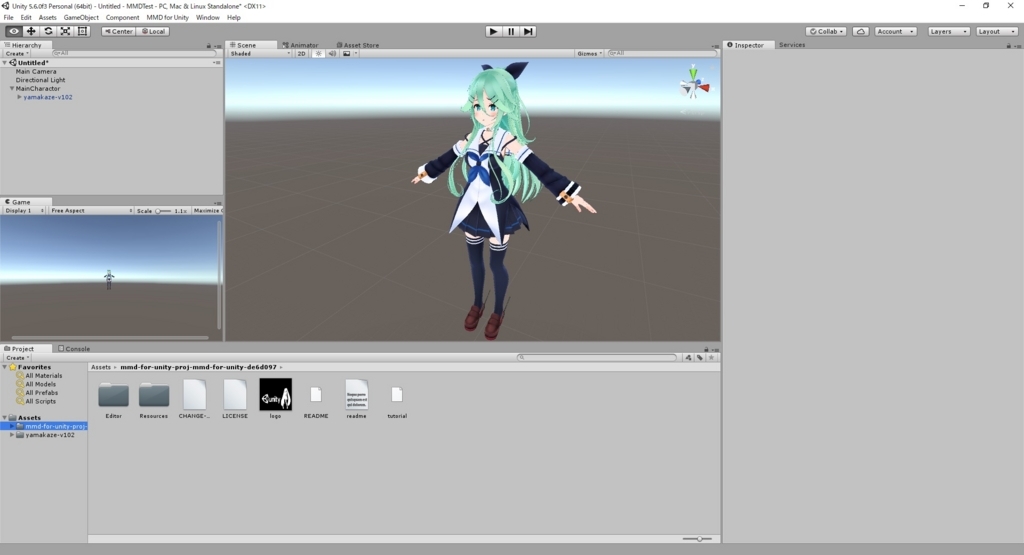Open the Layers dropdown

coord(948,31)
